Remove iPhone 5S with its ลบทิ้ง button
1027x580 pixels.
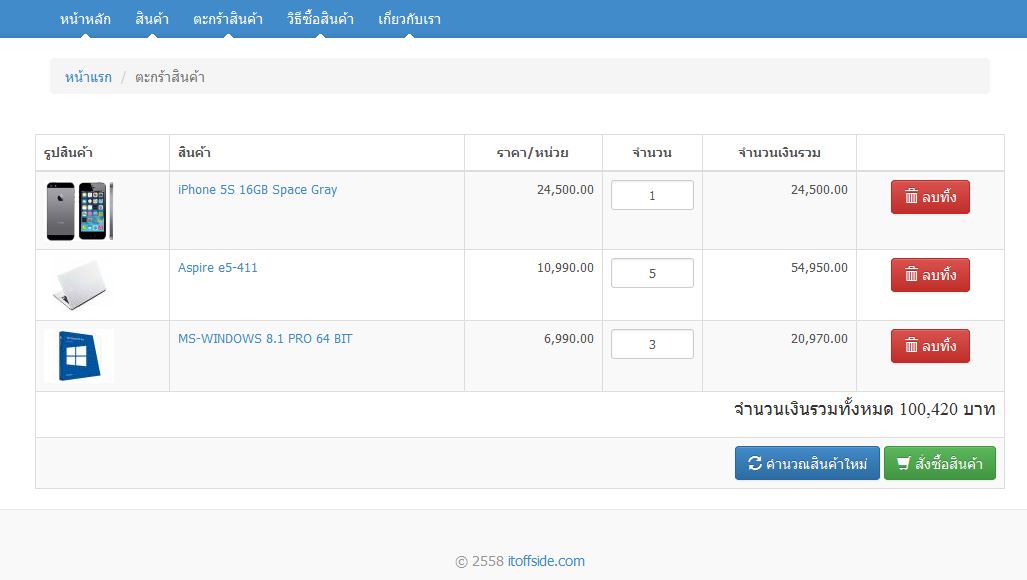pyautogui.click(x=930, y=197)
